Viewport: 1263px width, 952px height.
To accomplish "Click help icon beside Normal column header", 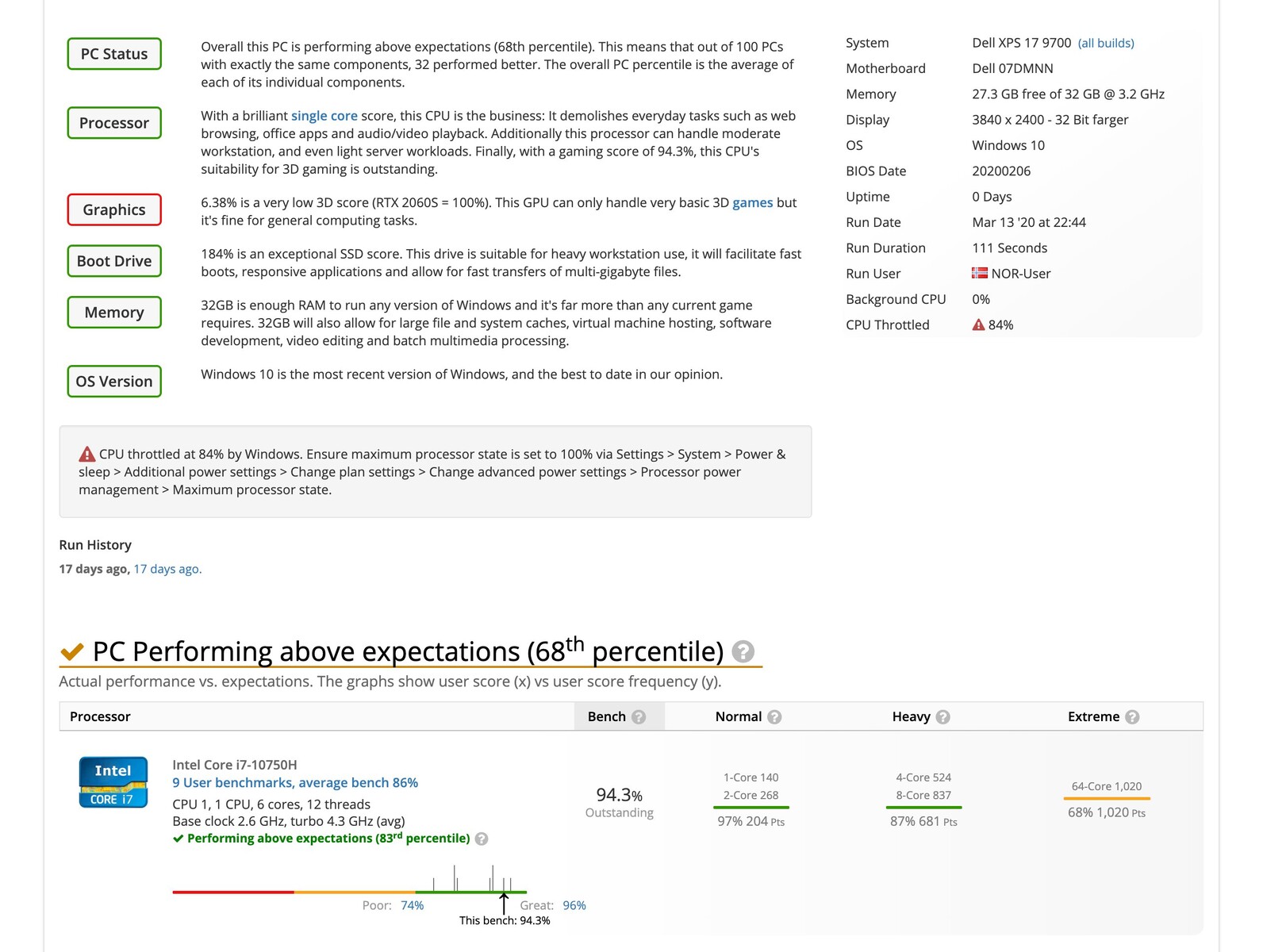I will pos(774,717).
